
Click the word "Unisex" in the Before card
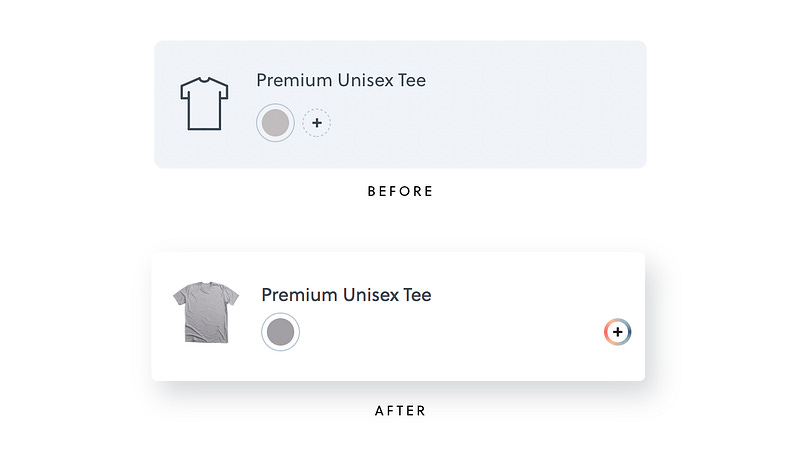pos(365,80)
